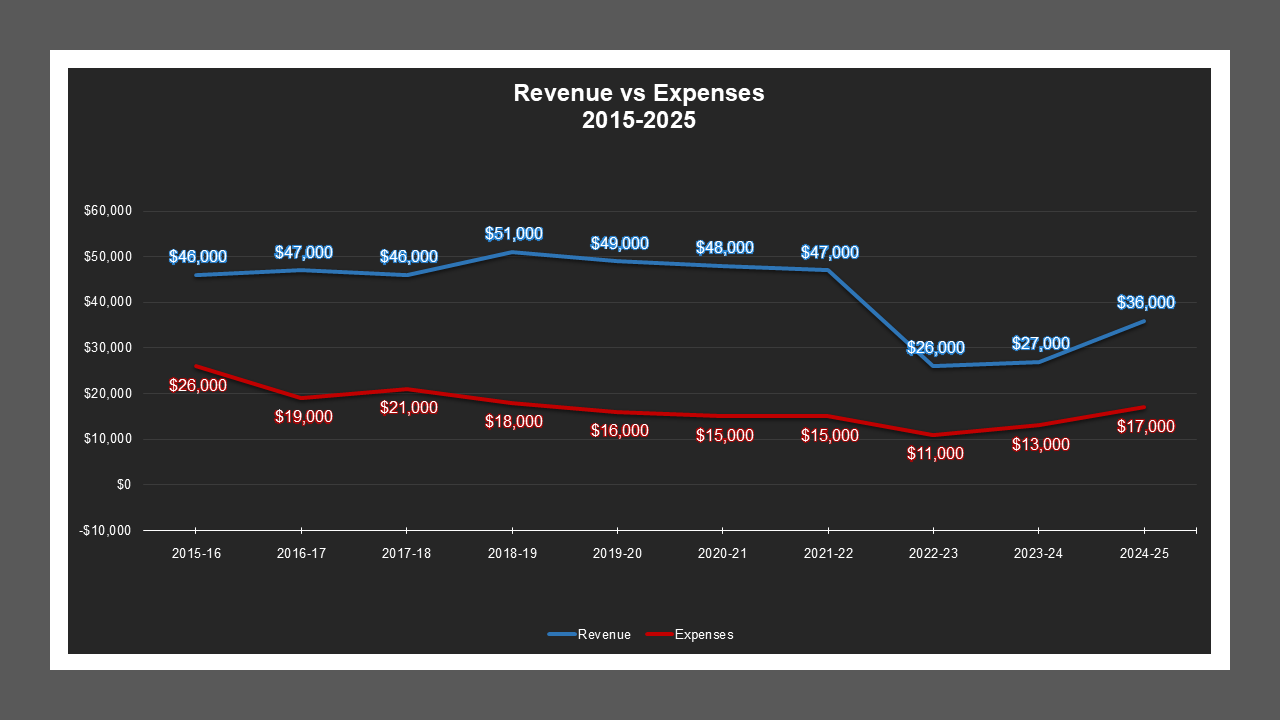Click the $47,000 Revenue label for 2021-22
Viewport: 1280px width, 720px height.
pyautogui.click(x=828, y=251)
